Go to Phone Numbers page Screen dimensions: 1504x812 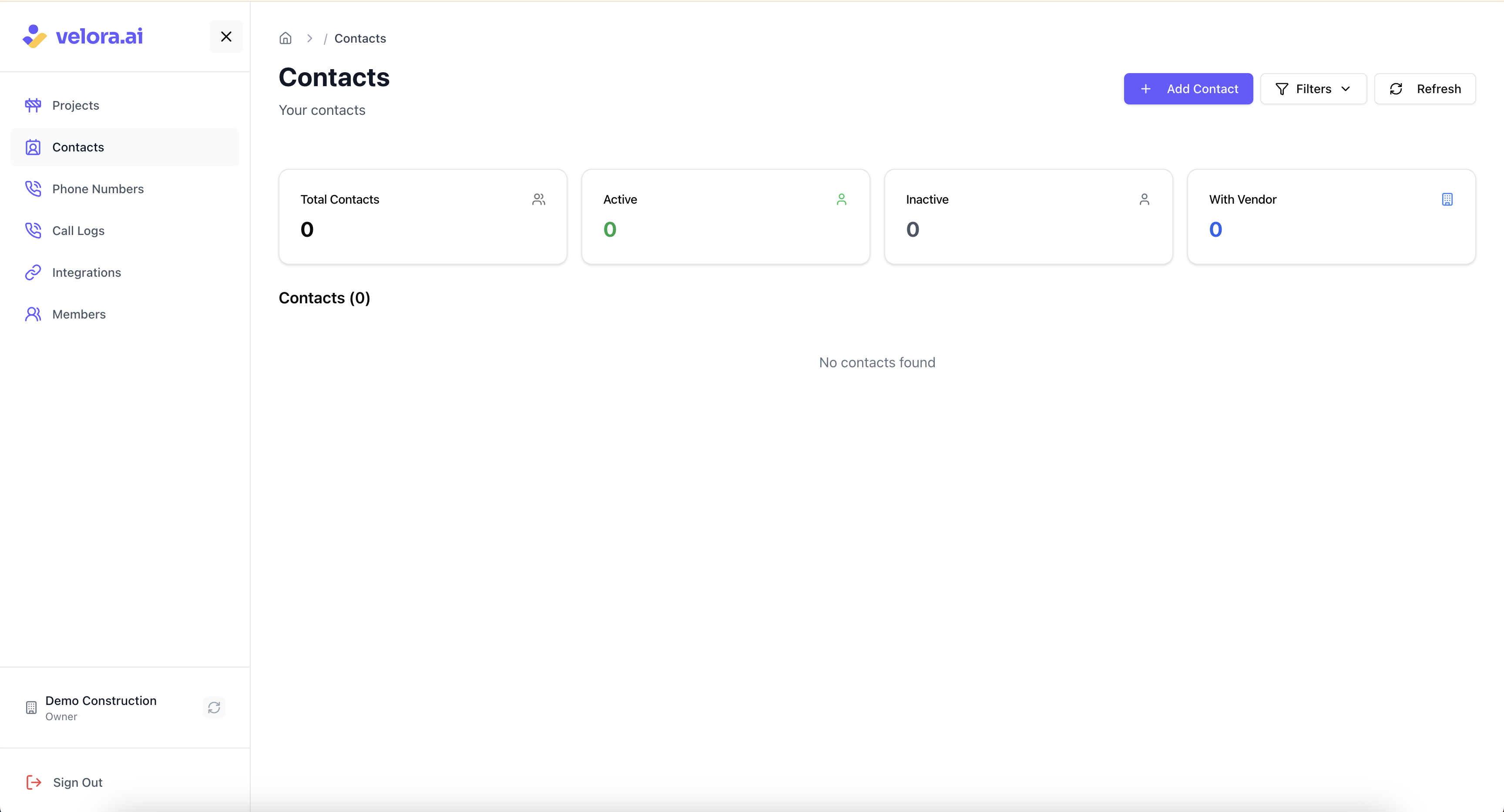124,188
